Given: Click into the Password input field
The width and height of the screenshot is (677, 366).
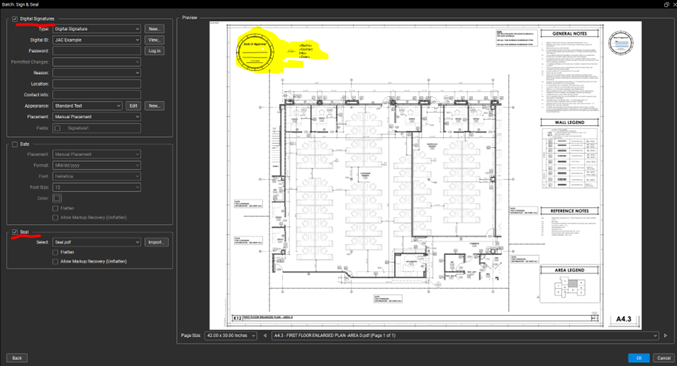Looking at the screenshot, I should click(97, 51).
